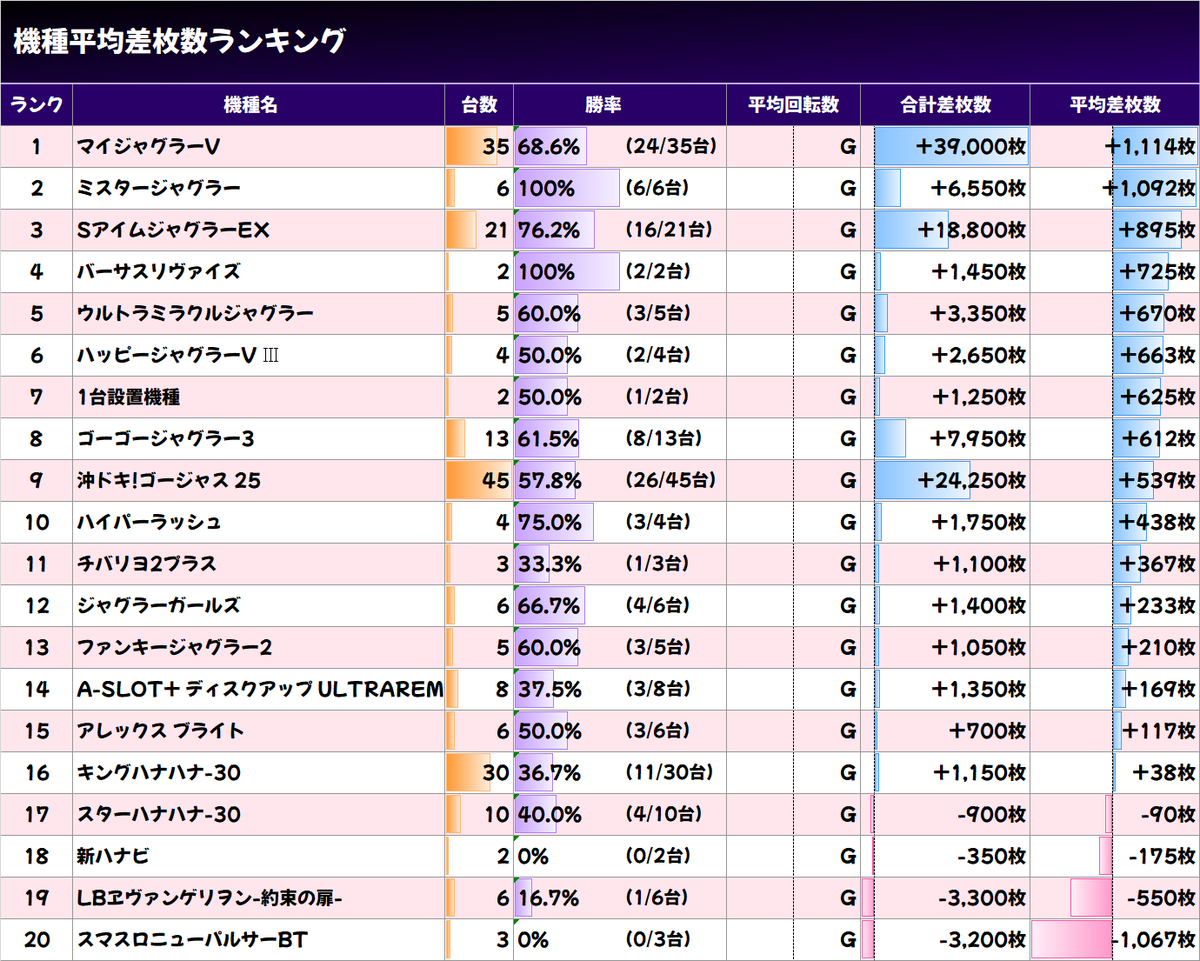Click the unit count 45 cell
This screenshot has height=961, width=1200.
click(x=479, y=481)
